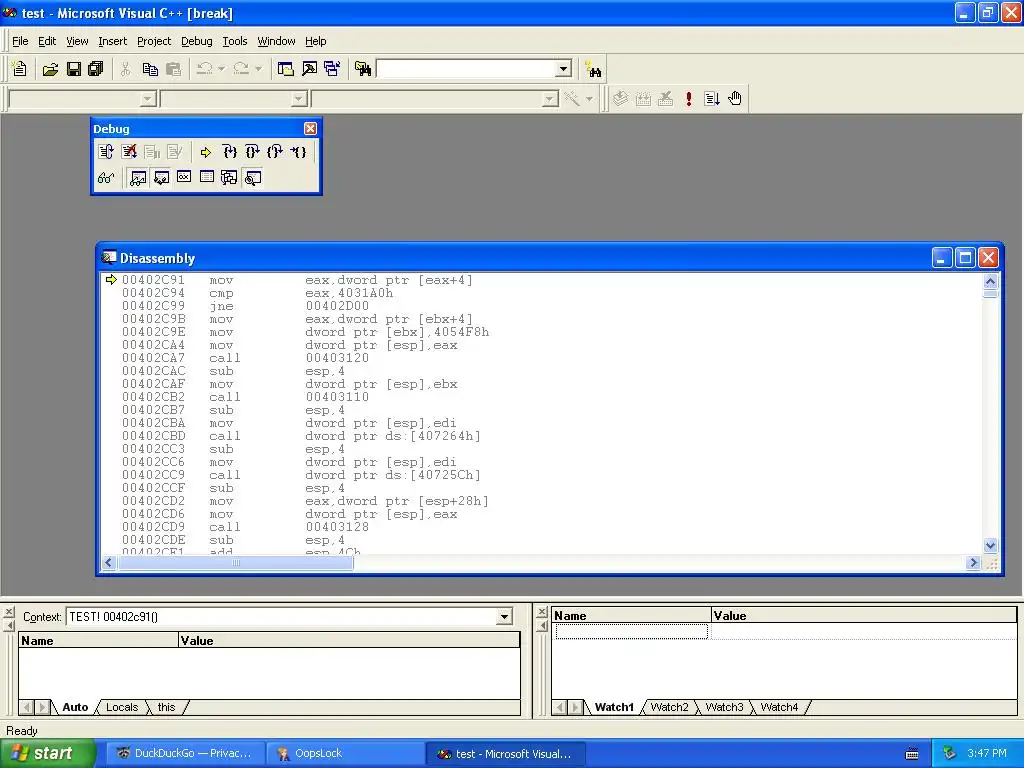Switch to the Watch4 tab
Viewport: 1024px width, 768px height.
(779, 707)
